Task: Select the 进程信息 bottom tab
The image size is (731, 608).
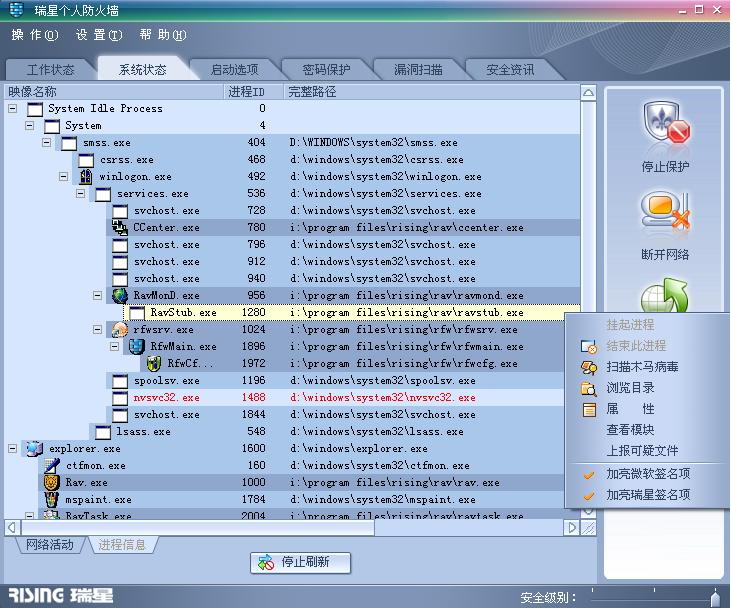Action: pyautogui.click(x=122, y=545)
